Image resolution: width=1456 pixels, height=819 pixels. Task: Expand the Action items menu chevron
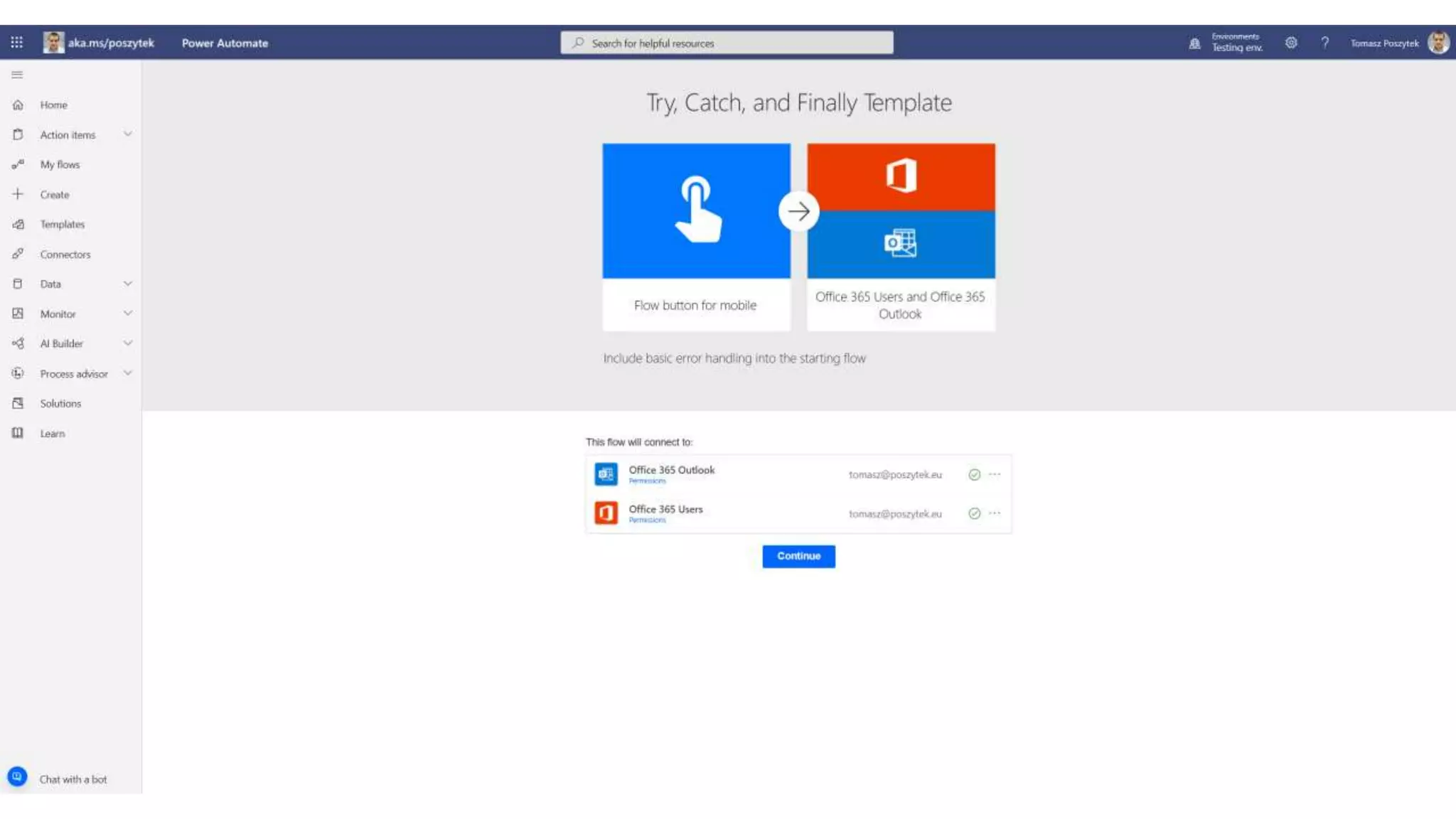click(128, 134)
